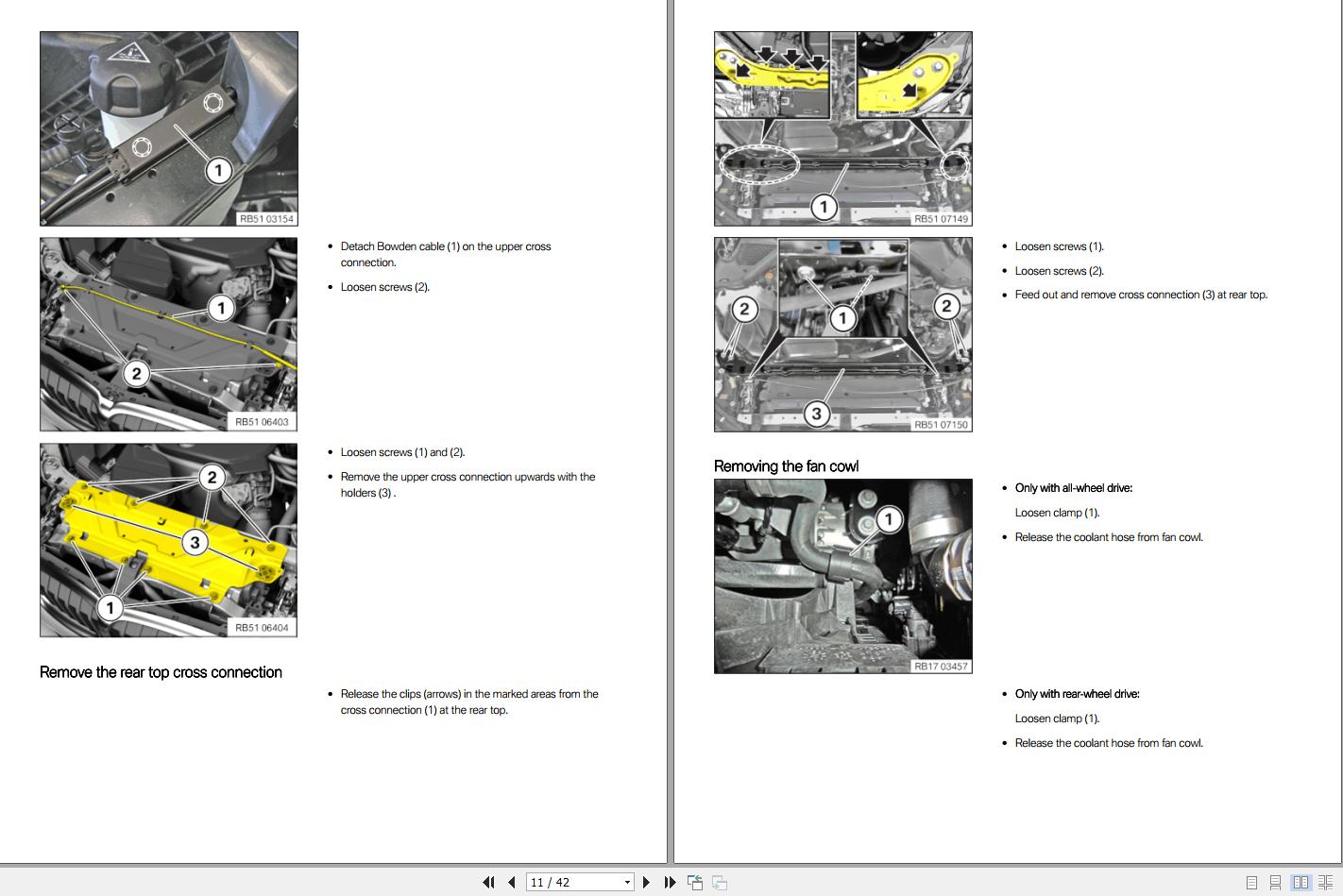Go to the first page

(x=488, y=882)
